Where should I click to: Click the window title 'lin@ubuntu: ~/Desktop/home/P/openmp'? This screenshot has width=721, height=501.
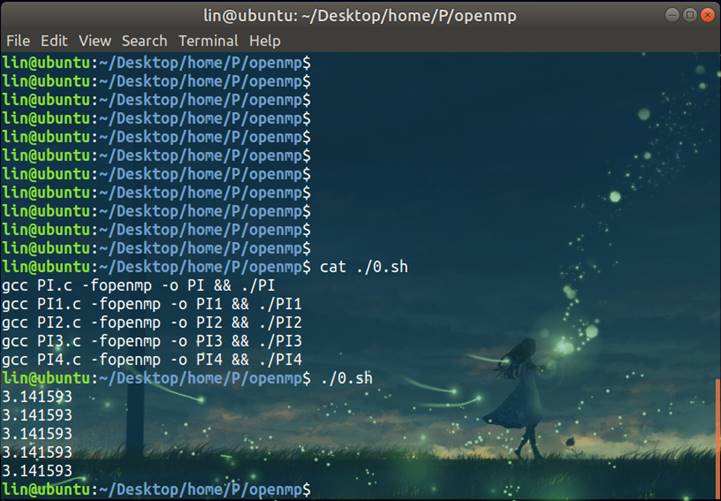pos(360,16)
